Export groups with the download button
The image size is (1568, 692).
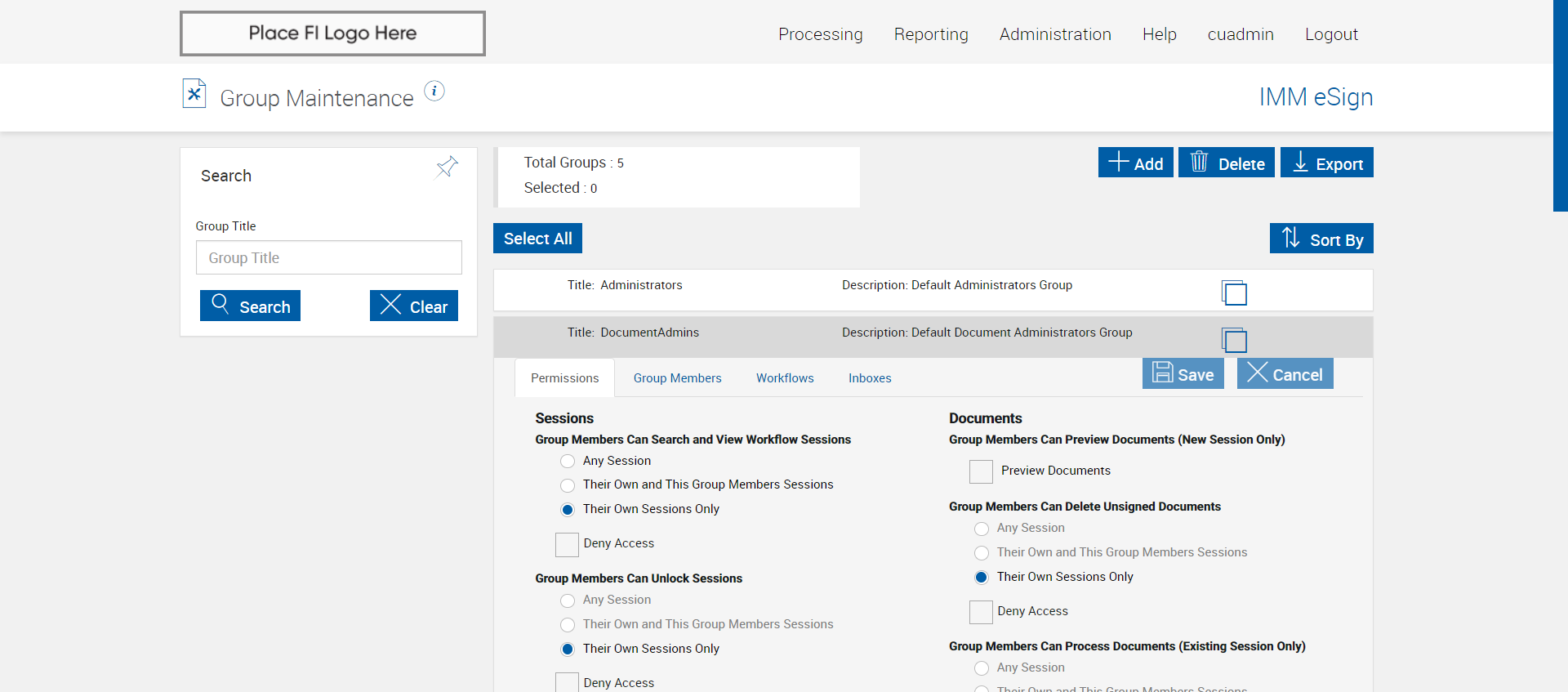tap(1326, 163)
